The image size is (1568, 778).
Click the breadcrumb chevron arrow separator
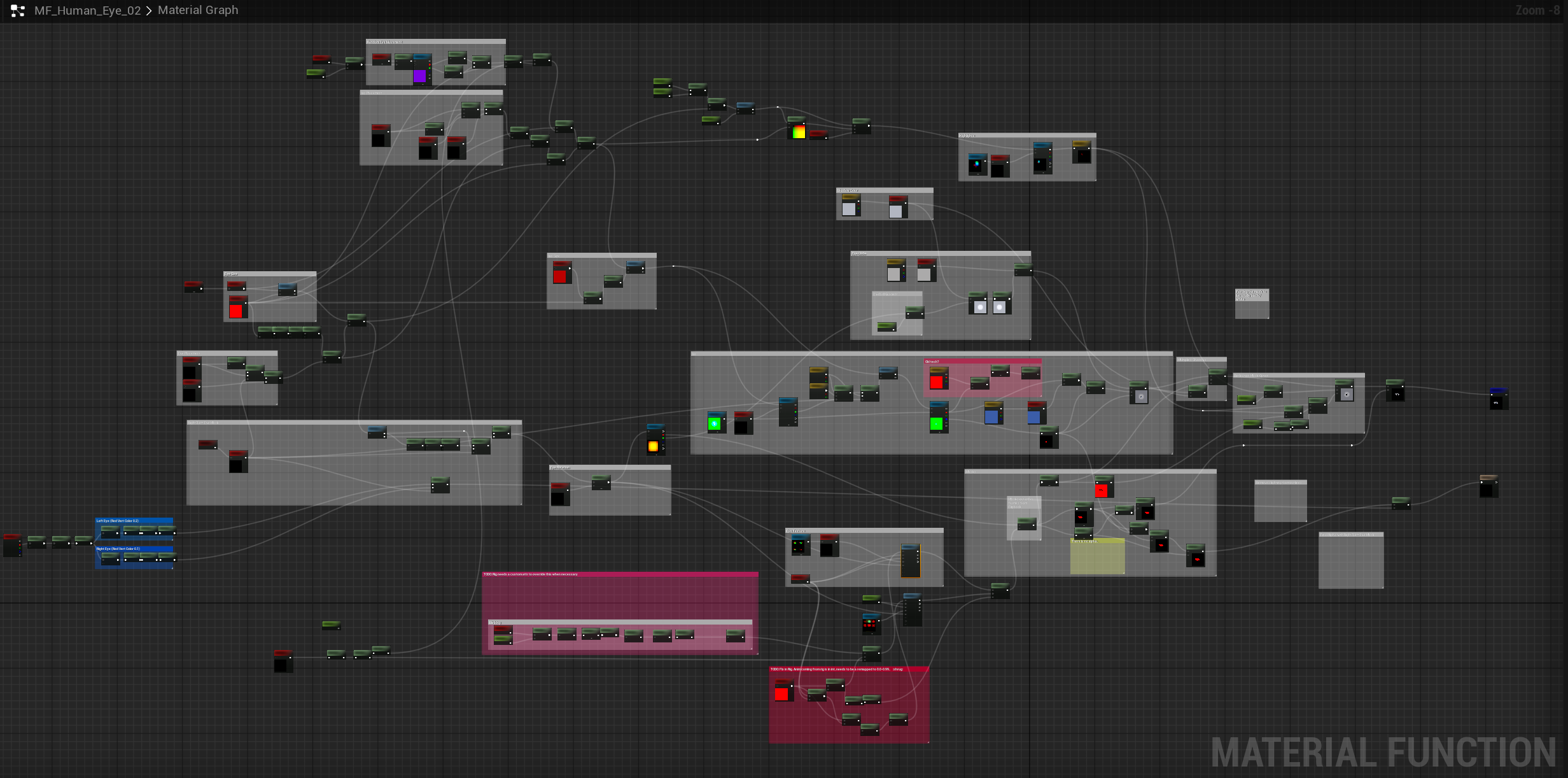[149, 11]
